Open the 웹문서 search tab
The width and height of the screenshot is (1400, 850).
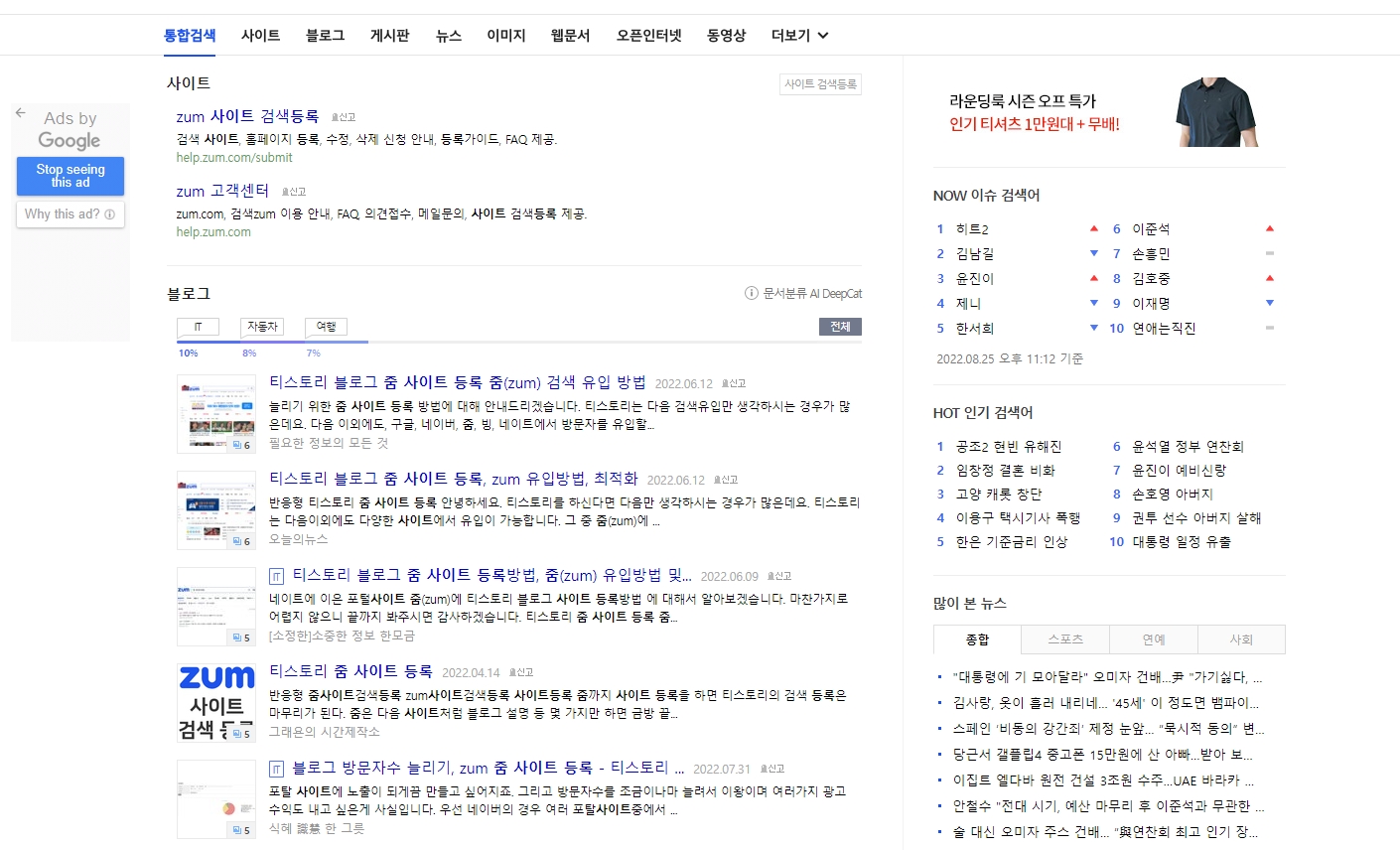[571, 36]
